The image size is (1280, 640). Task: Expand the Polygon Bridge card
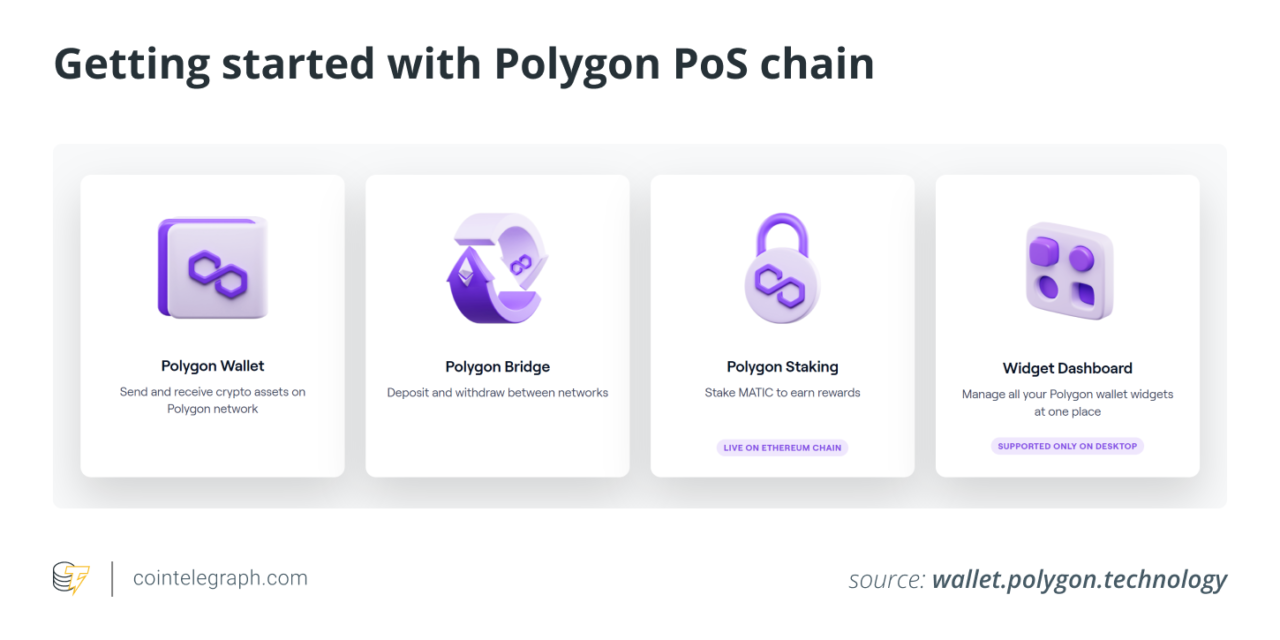(497, 325)
